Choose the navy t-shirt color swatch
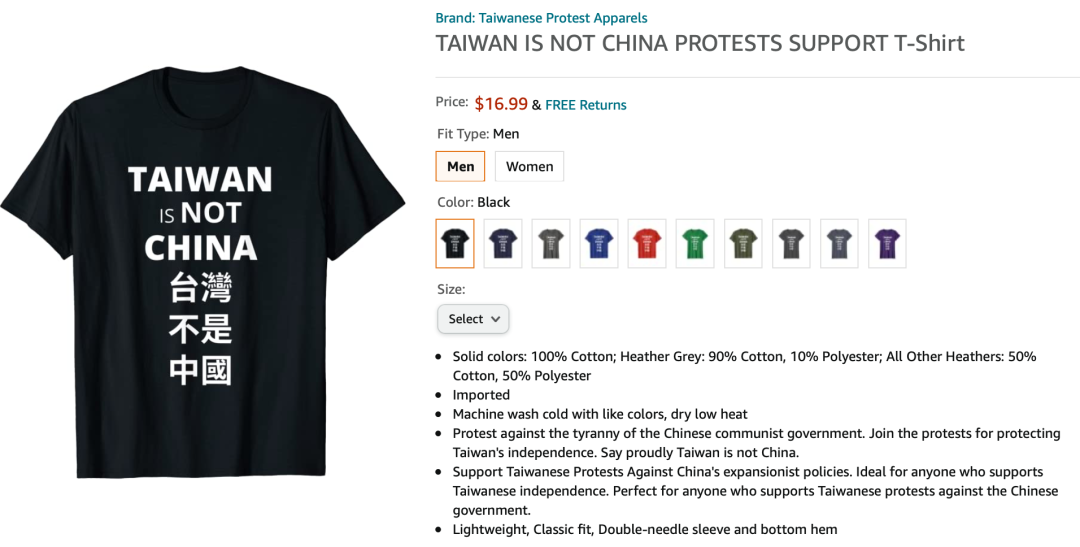 pyautogui.click(x=503, y=243)
